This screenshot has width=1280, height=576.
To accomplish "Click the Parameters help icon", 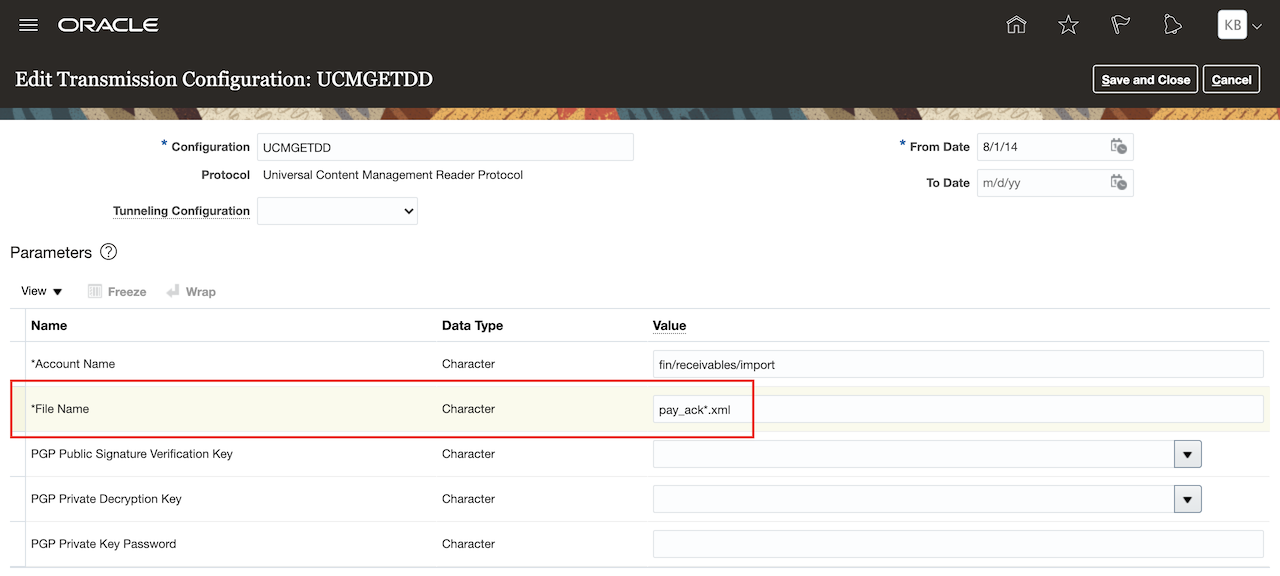I will tap(109, 252).
